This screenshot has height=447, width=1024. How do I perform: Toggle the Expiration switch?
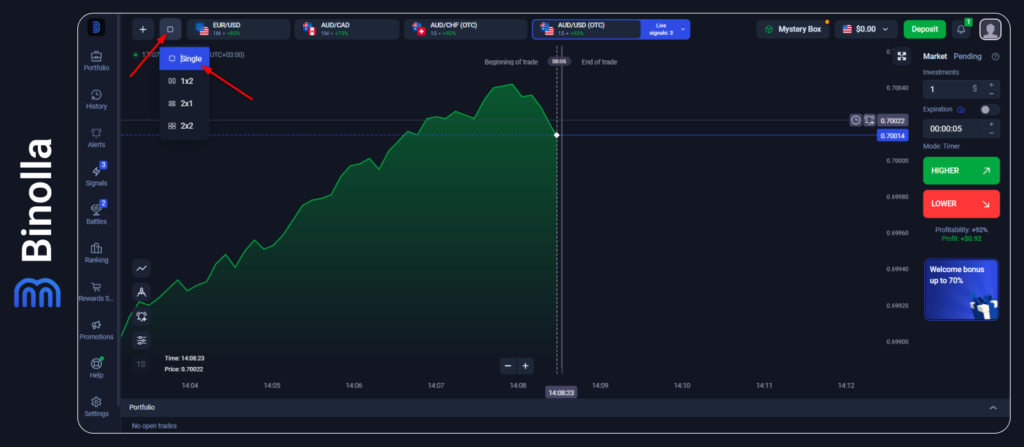click(x=989, y=110)
